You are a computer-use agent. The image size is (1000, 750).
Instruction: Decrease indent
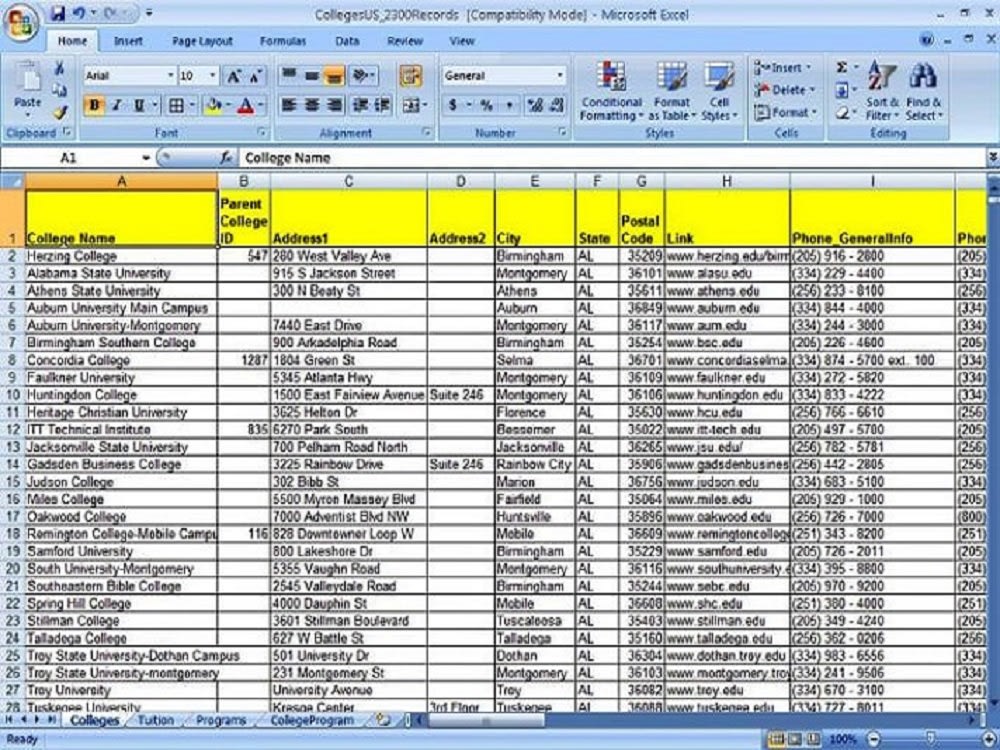(x=360, y=105)
